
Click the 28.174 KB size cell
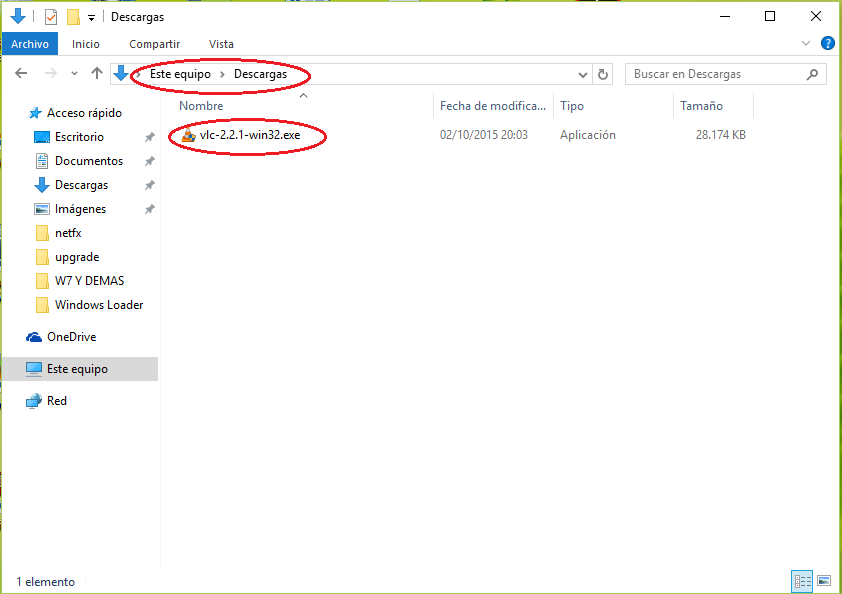[721, 135]
